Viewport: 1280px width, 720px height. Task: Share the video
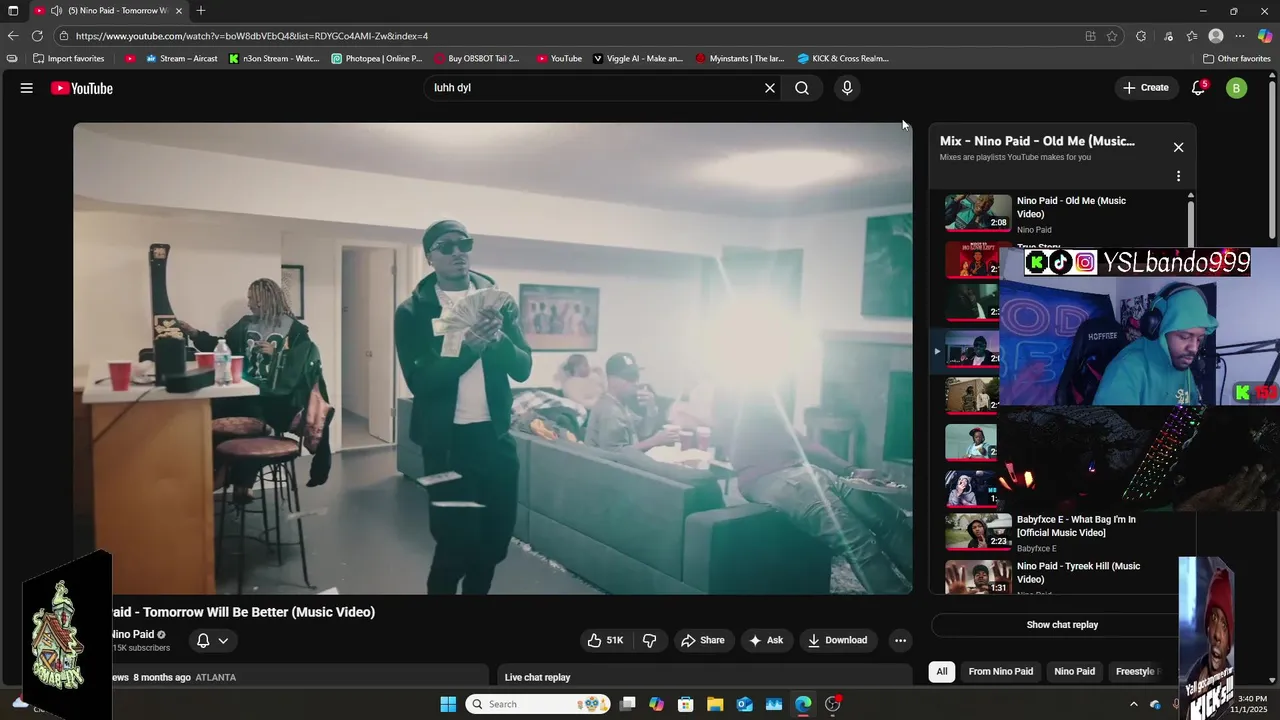702,640
